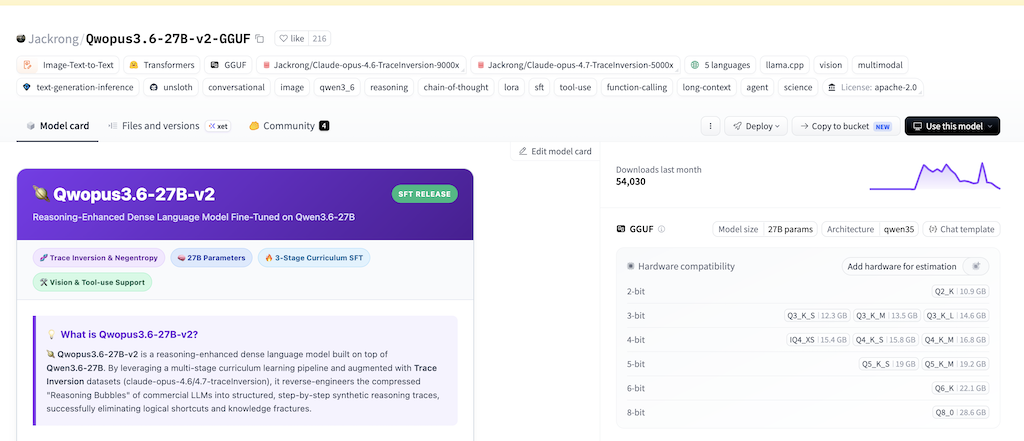Viewport: 1024px width, 441px height.
Task: Select the Q3_K_L 14.6 GB quantization
Action: [956, 316]
